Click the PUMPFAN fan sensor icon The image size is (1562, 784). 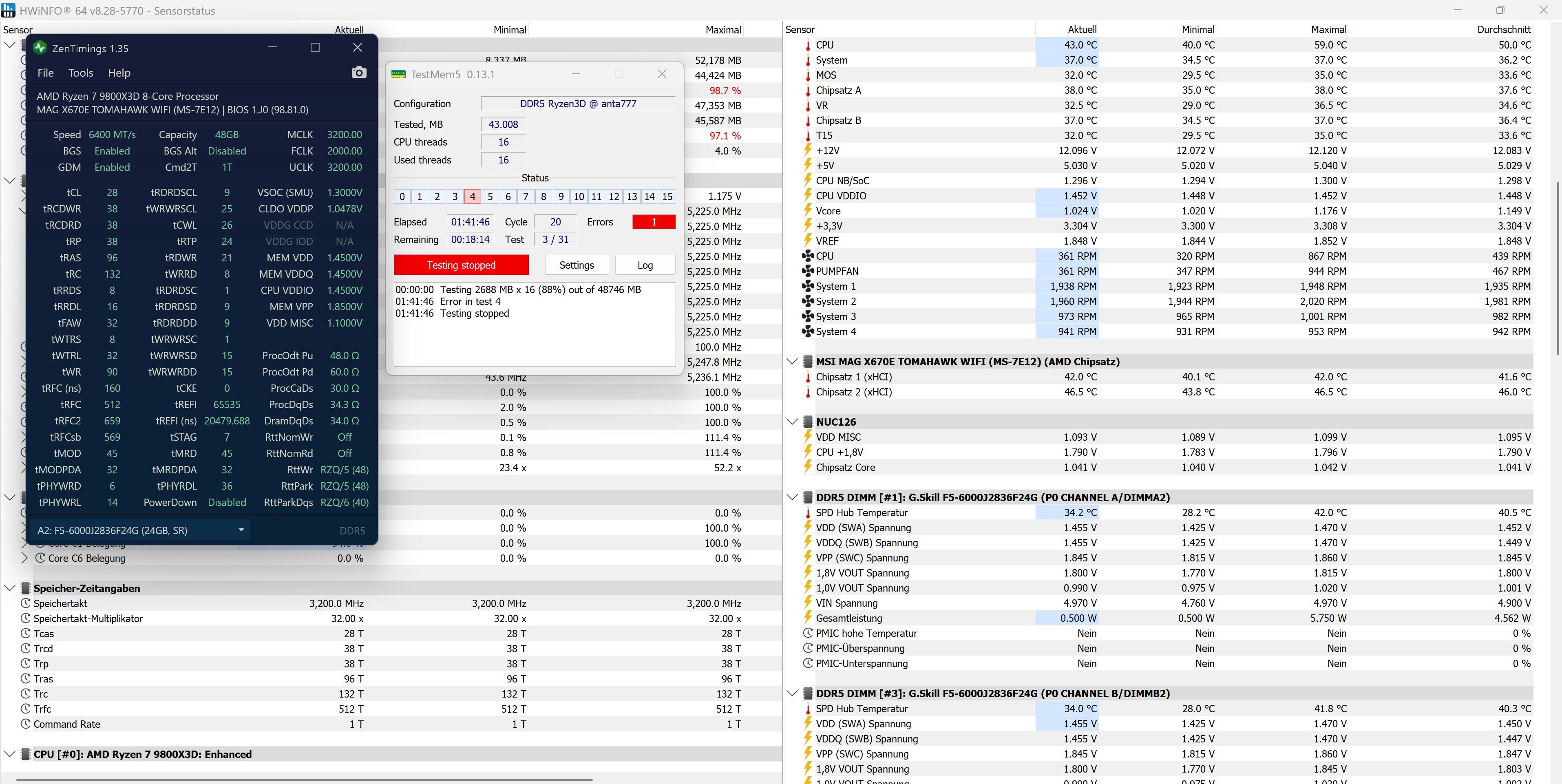tap(808, 271)
